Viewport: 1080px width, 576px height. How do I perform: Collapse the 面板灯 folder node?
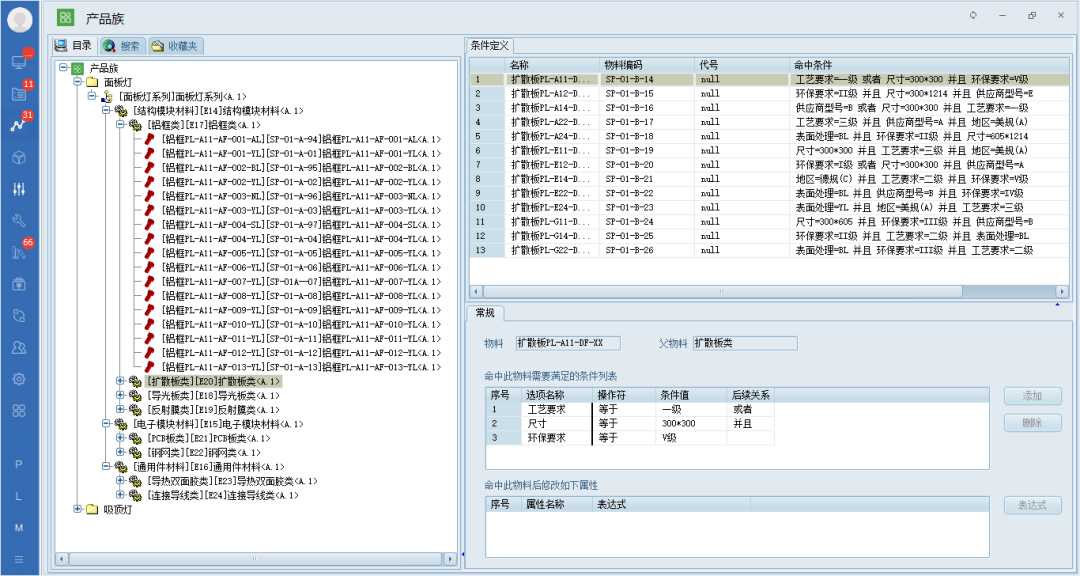(x=78, y=82)
